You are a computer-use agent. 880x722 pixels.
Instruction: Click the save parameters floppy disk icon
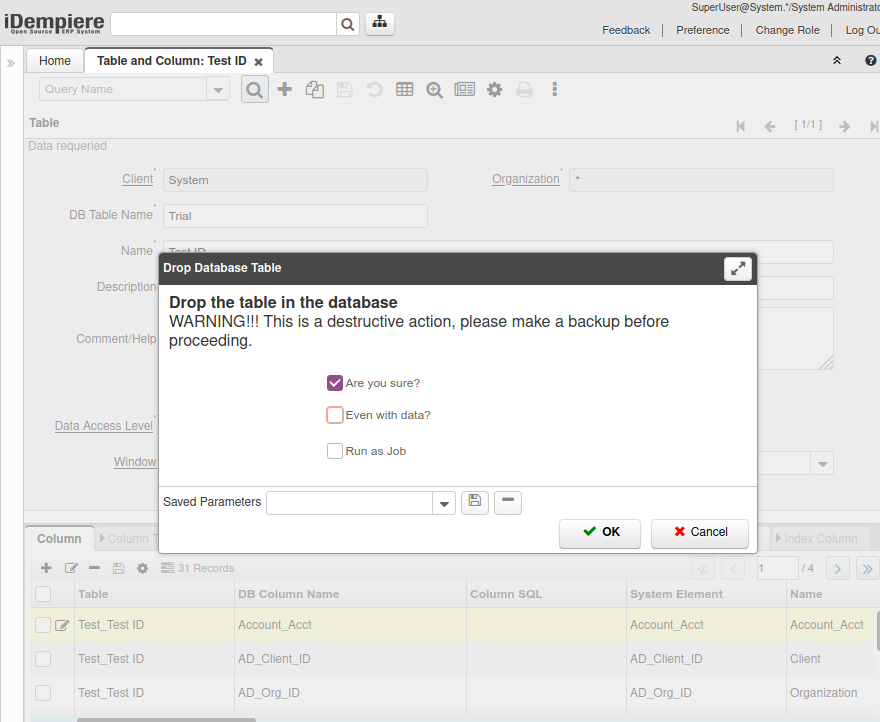(475, 502)
